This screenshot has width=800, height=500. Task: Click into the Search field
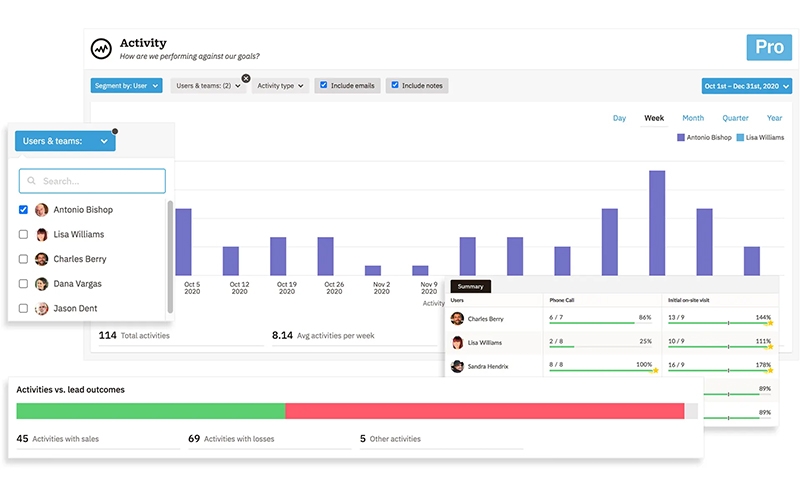click(x=92, y=181)
